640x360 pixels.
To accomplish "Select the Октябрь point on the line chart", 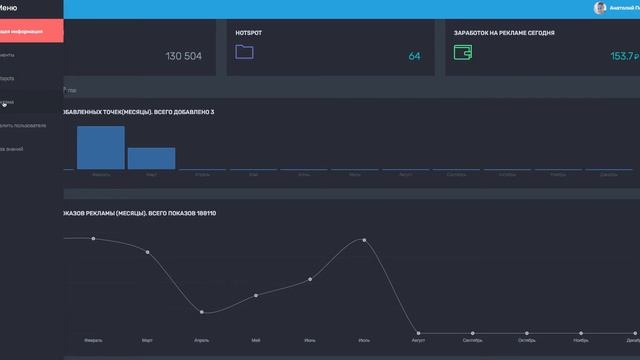I will point(527,333).
